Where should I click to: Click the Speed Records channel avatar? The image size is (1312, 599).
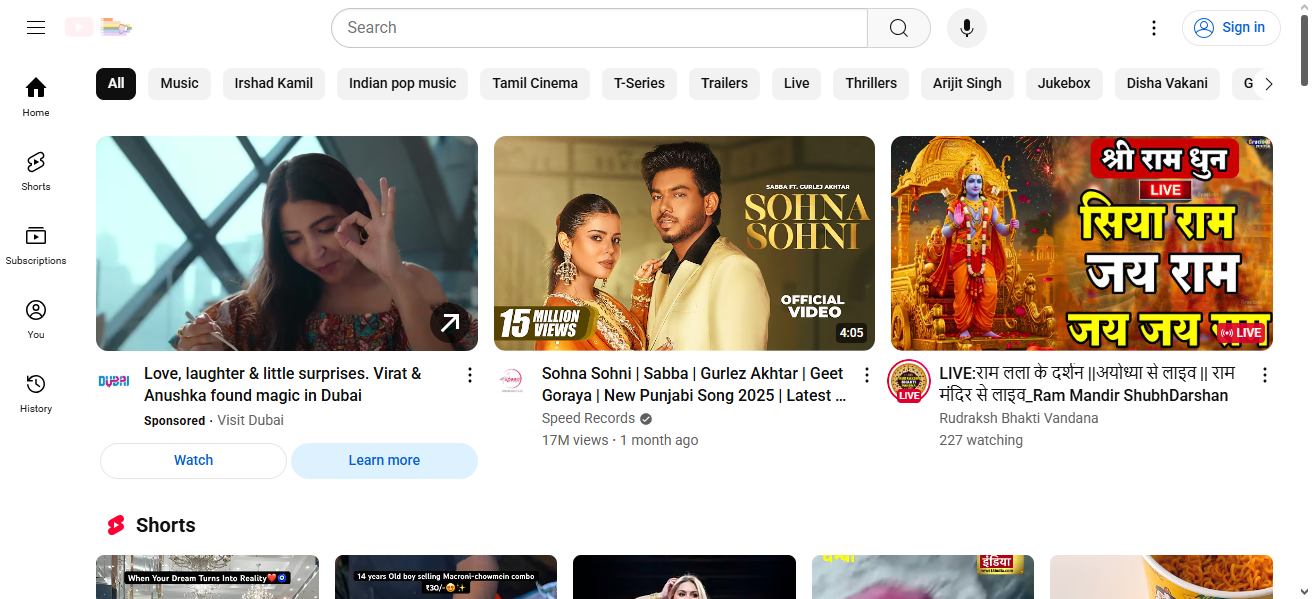click(x=511, y=381)
